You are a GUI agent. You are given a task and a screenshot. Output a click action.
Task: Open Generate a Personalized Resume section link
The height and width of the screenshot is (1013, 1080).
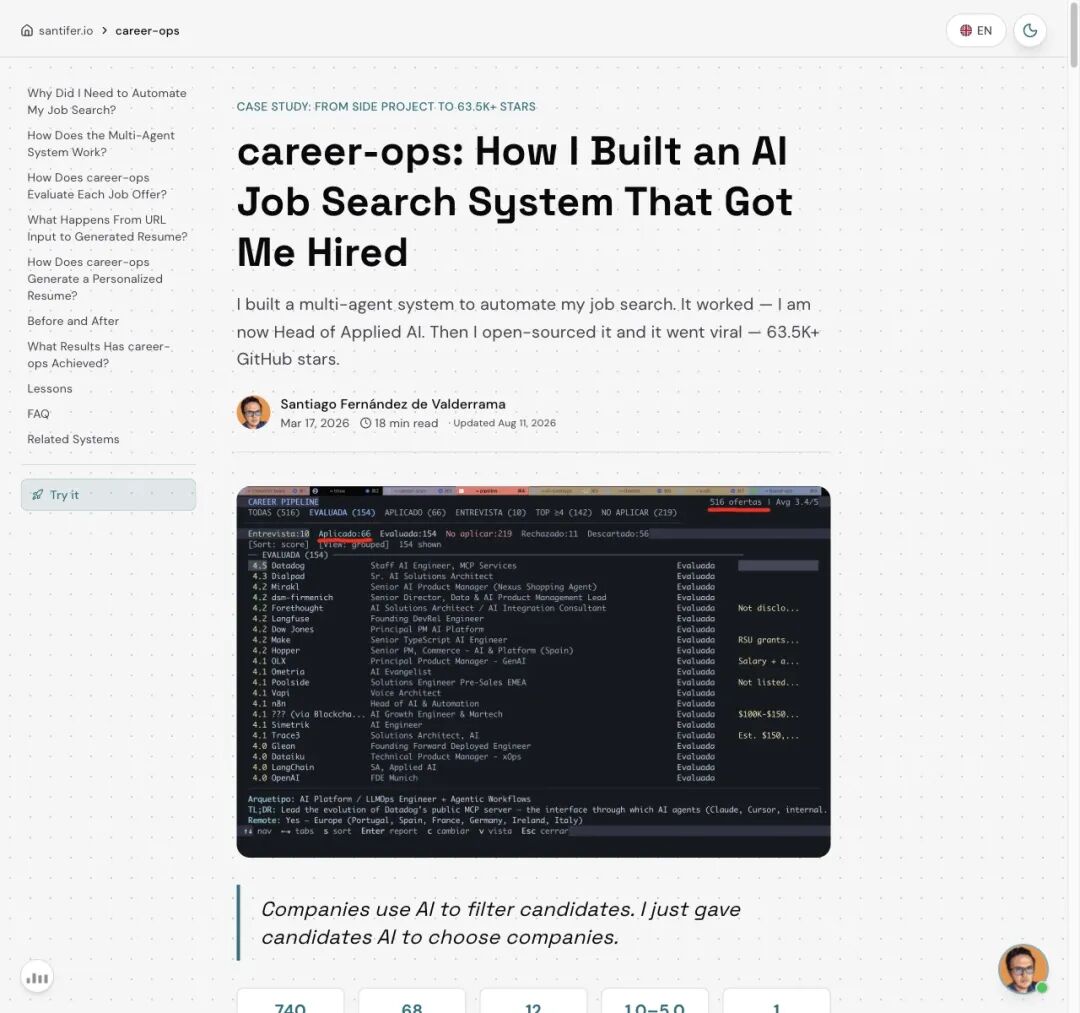tap(95, 278)
